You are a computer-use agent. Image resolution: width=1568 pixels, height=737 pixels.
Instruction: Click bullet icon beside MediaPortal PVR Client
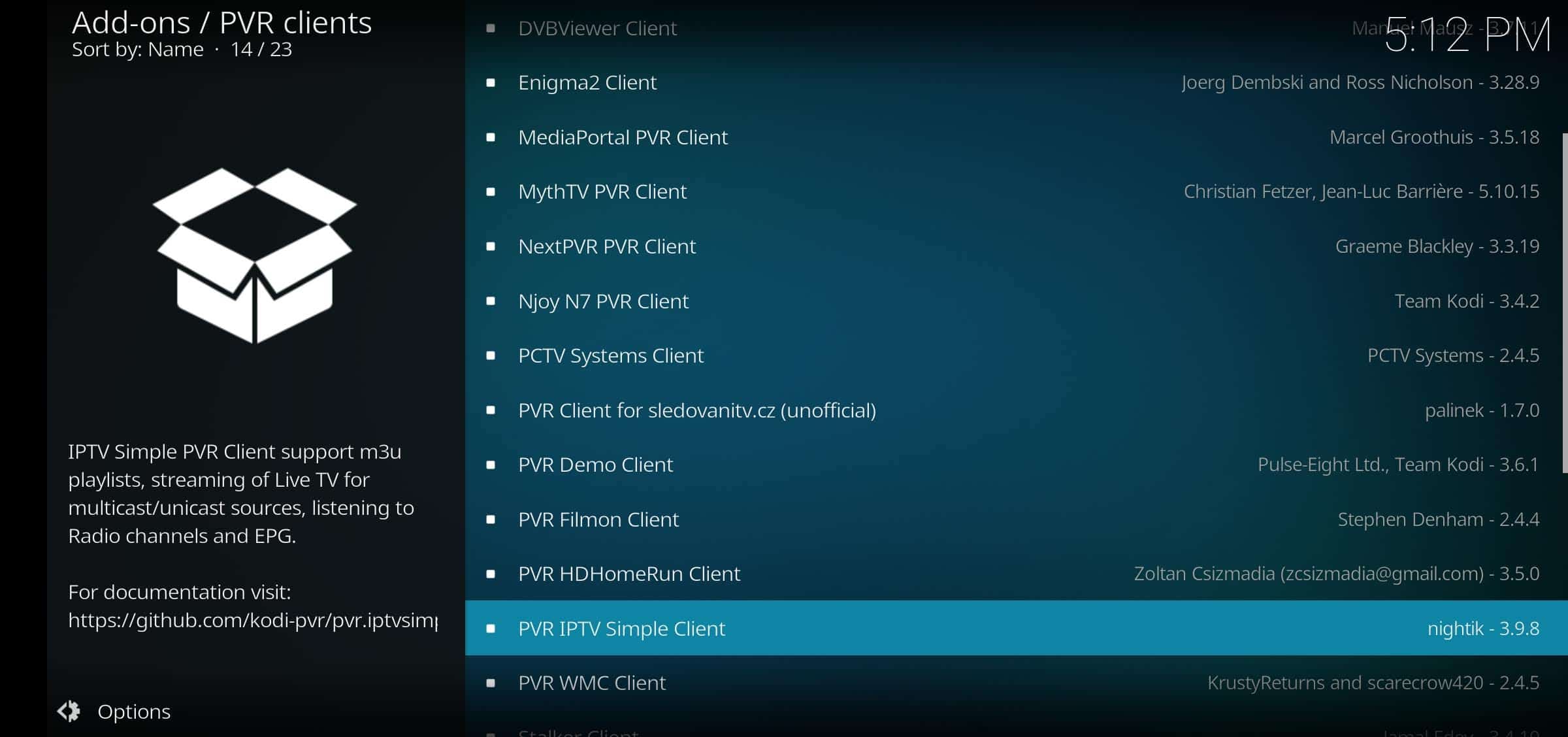(x=491, y=137)
